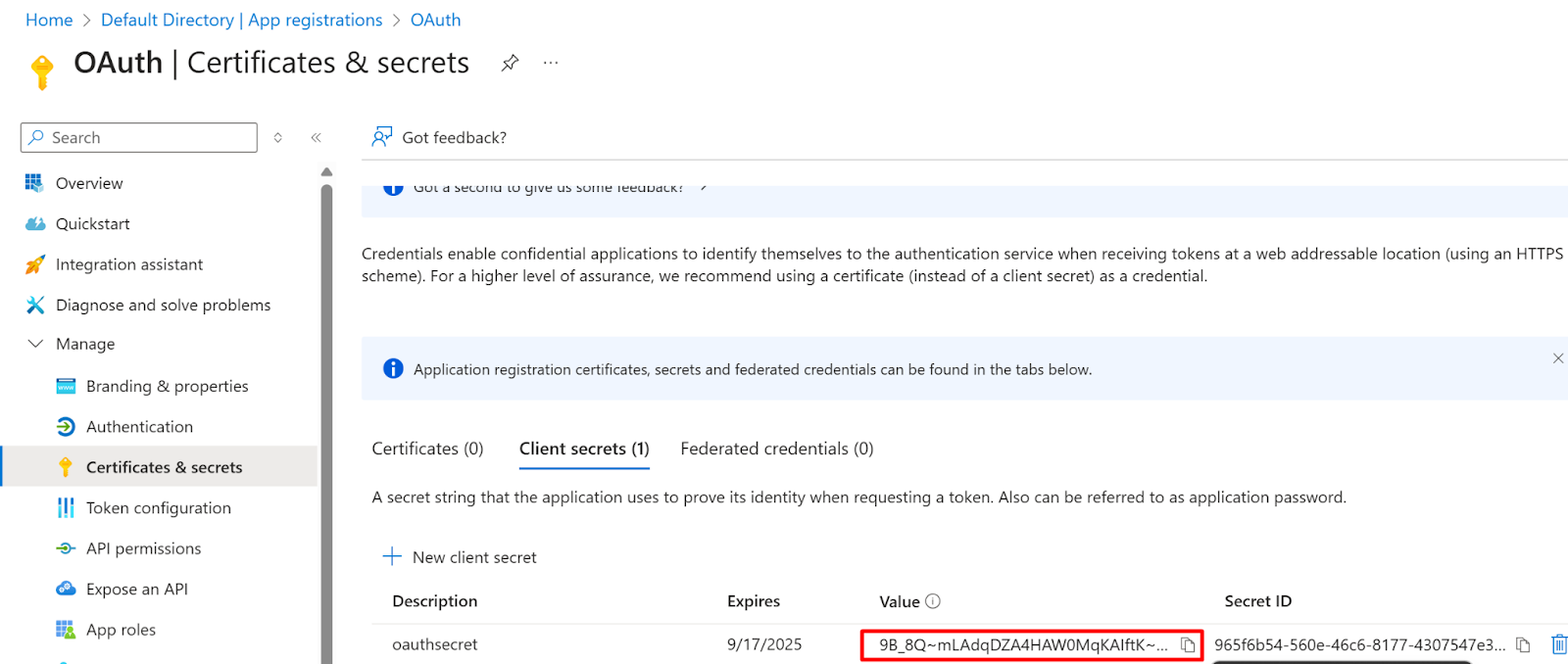The width and height of the screenshot is (1568, 664).
Task: Click New client secret button
Action: tap(460, 557)
